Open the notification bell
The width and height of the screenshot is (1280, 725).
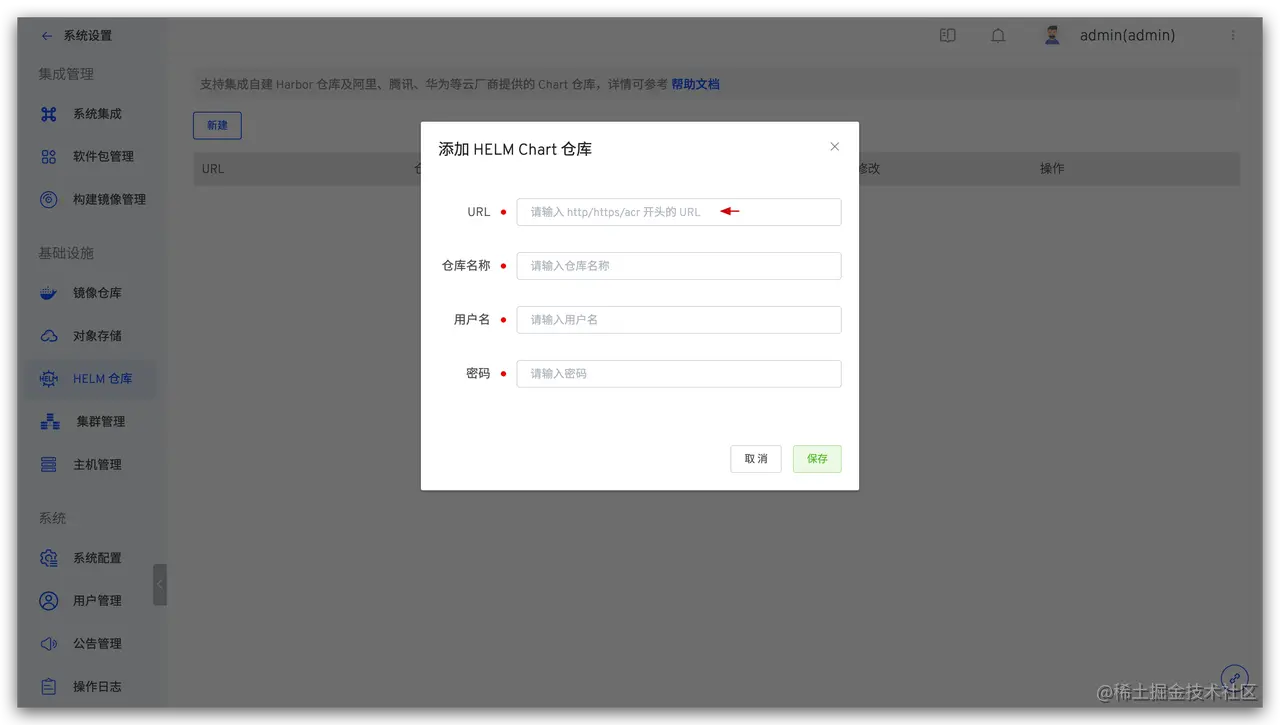pos(998,36)
